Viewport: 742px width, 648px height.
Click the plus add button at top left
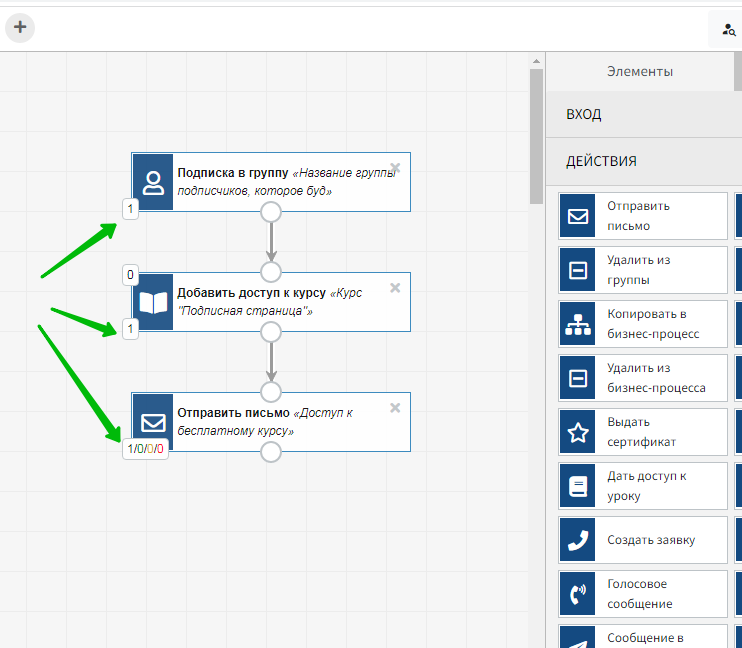pos(19,27)
